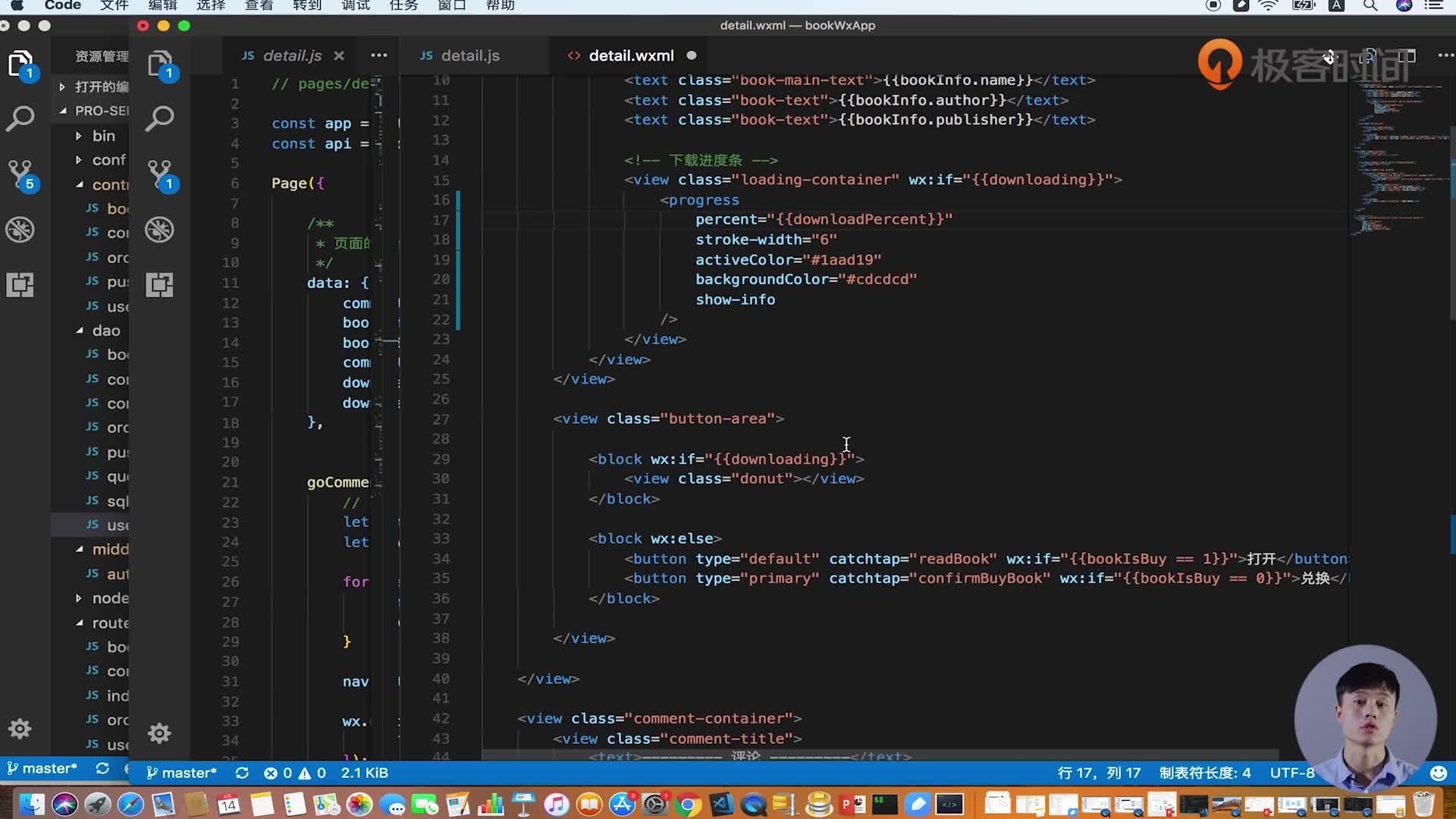Expand the conf folder in the tree
This screenshot has width=1456, height=819.
(x=108, y=160)
